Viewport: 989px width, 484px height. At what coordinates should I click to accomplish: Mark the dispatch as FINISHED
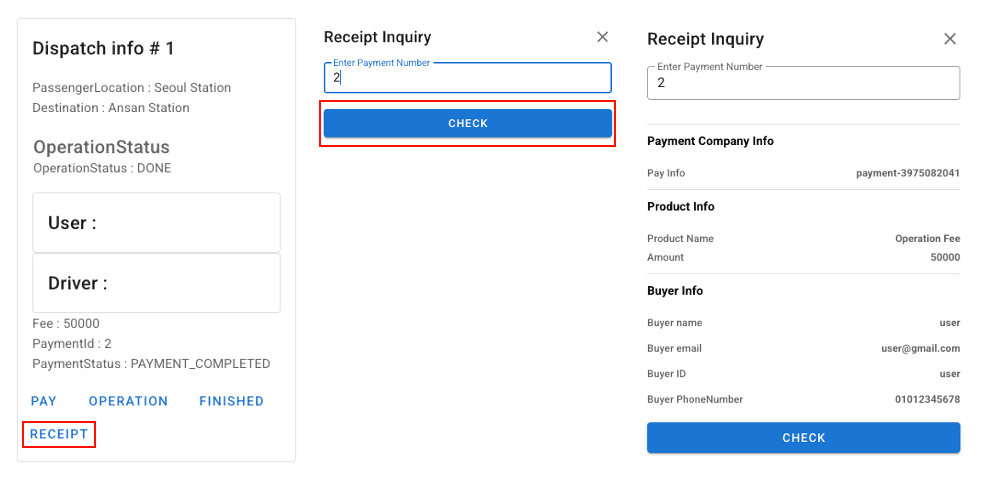pyautogui.click(x=231, y=401)
